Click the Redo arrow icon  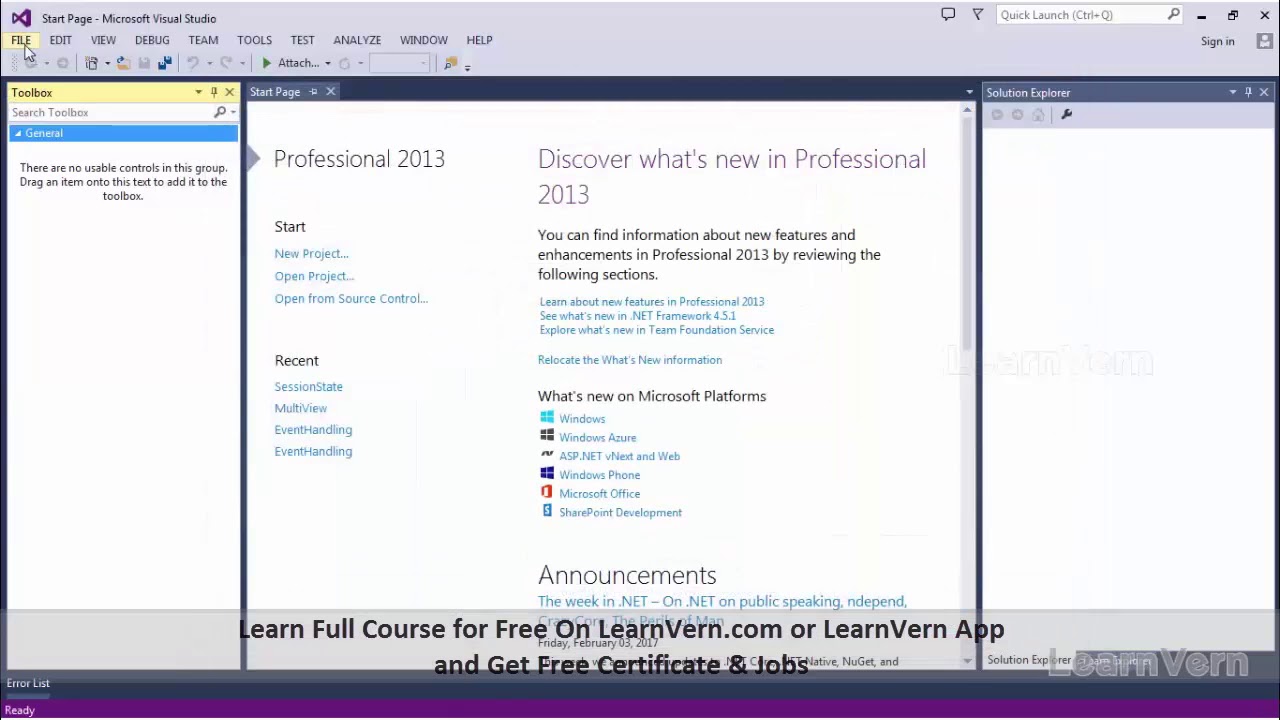coord(226,63)
